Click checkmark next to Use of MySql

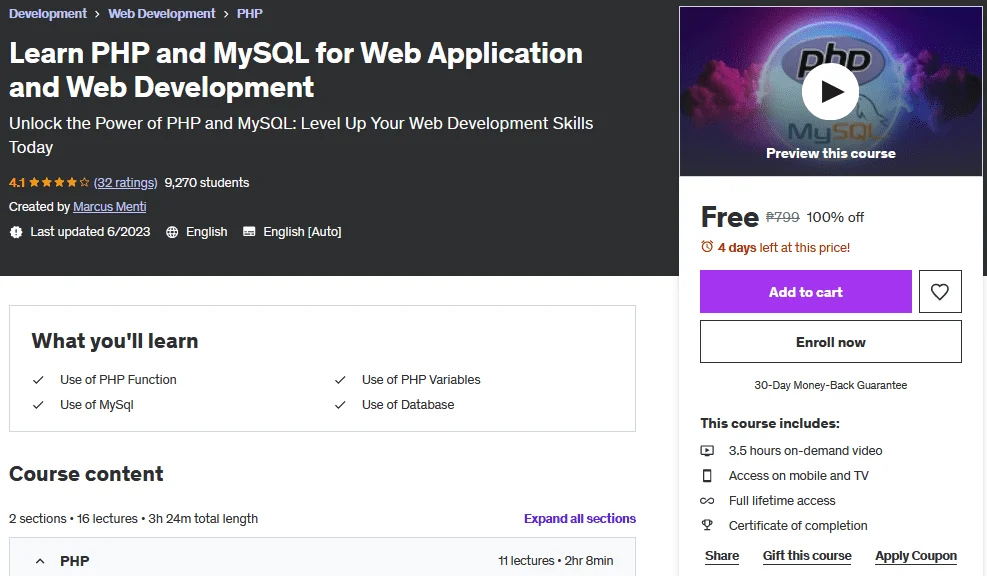pos(38,405)
